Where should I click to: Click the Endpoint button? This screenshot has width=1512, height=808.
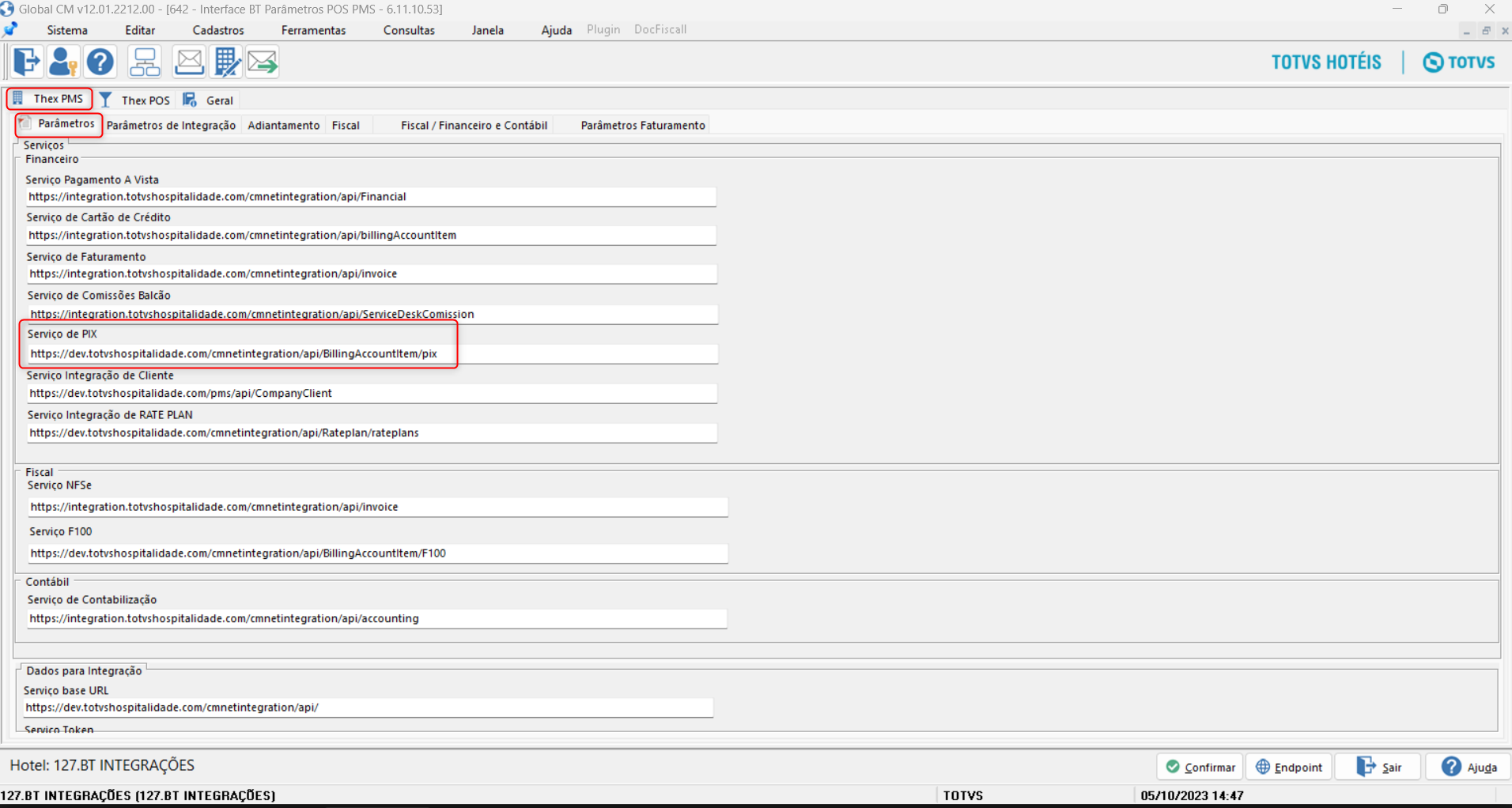tap(1289, 767)
